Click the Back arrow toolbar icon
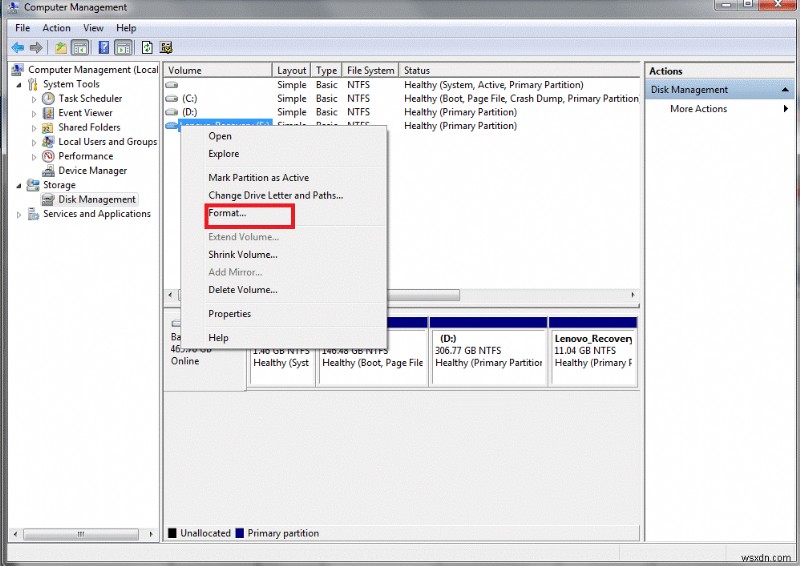 [x=17, y=47]
